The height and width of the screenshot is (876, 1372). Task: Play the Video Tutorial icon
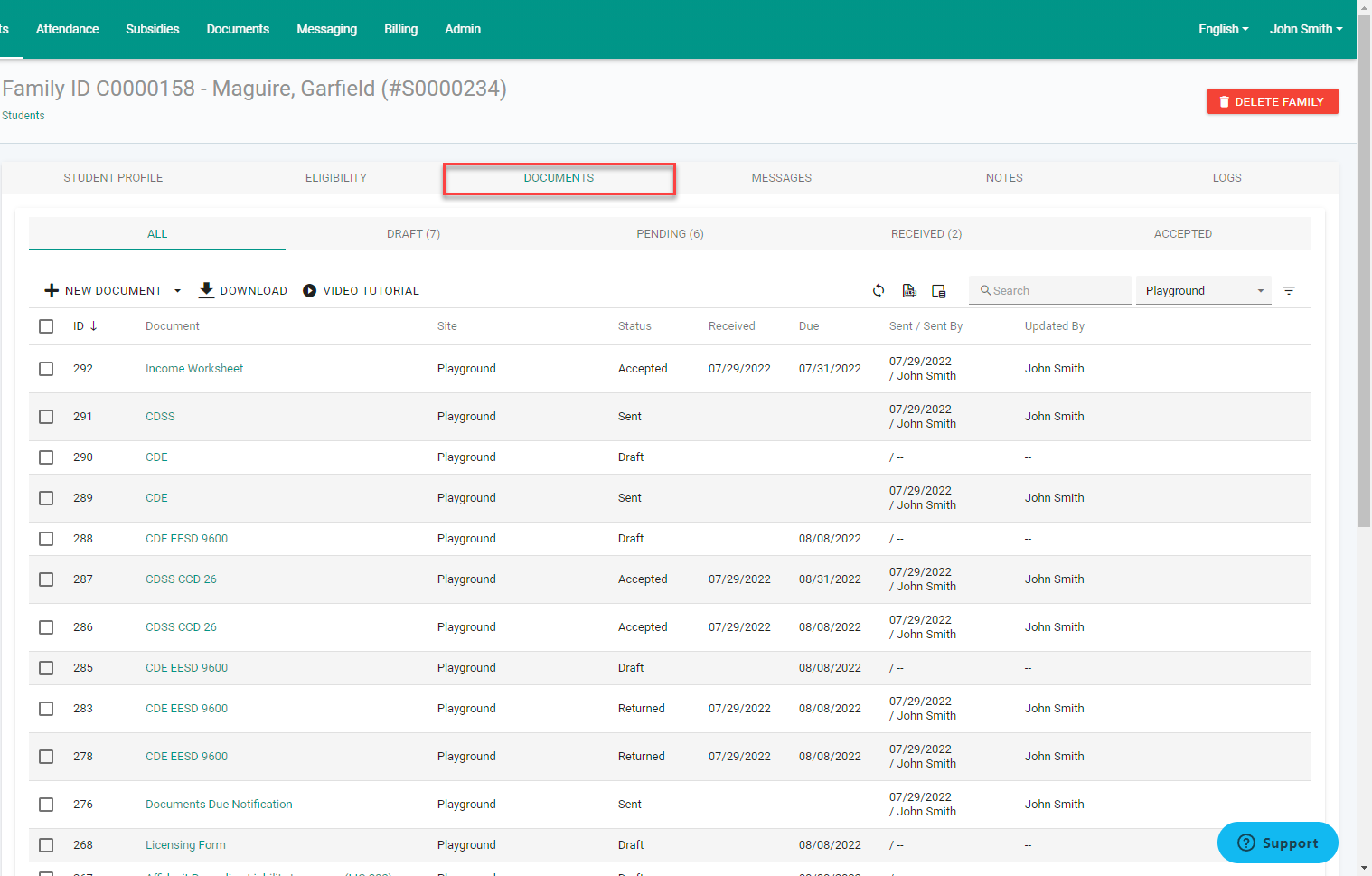click(309, 291)
